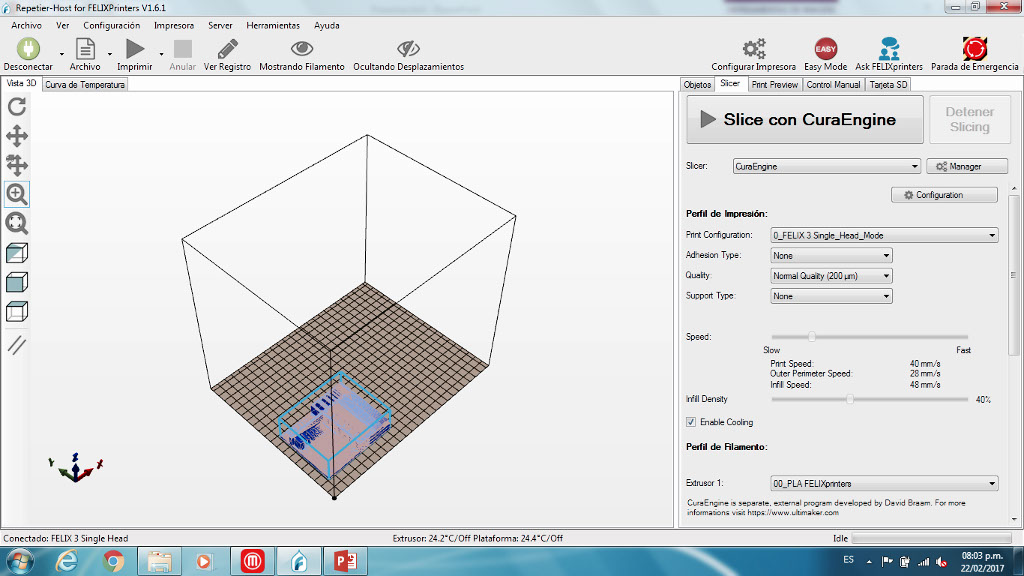Open Internet Explorer from taskbar
This screenshot has width=1024, height=576.
(x=67, y=562)
